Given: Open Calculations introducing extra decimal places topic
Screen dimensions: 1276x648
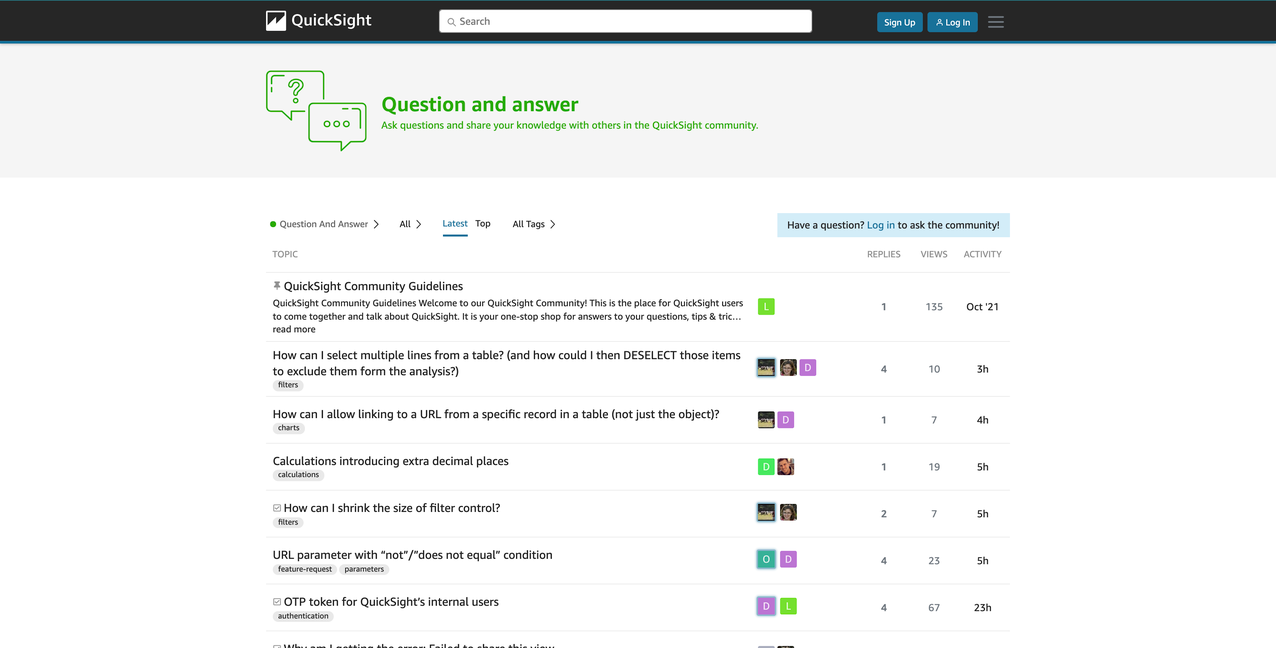Looking at the screenshot, I should 391,461.
